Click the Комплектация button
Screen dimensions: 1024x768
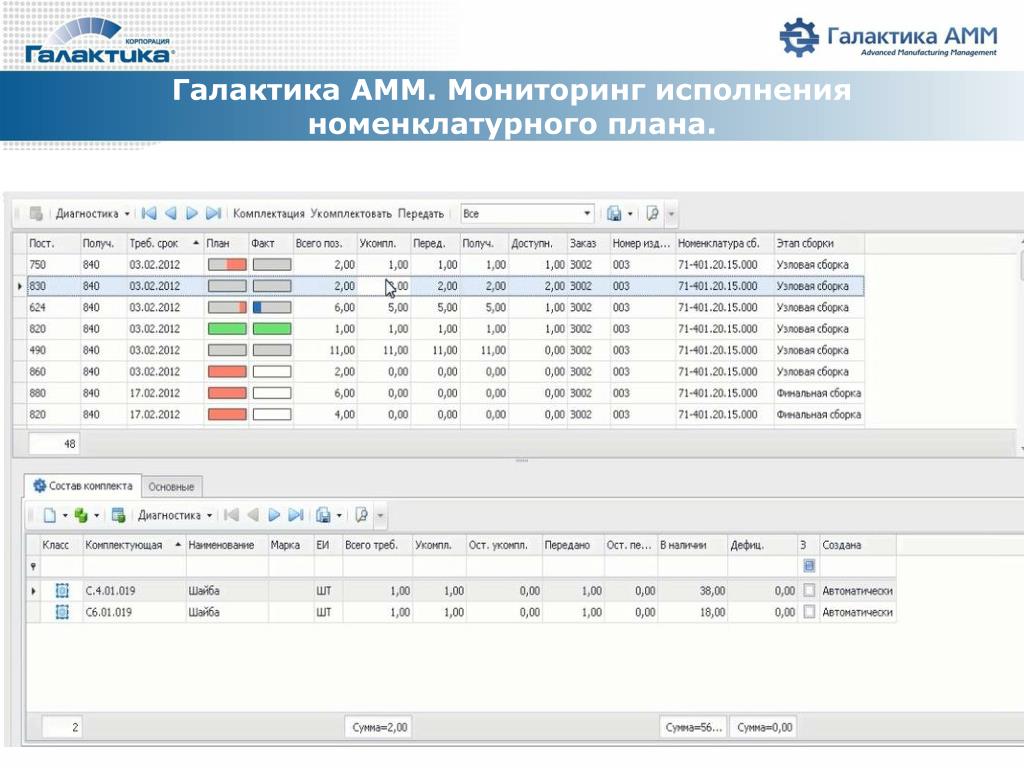(268, 214)
